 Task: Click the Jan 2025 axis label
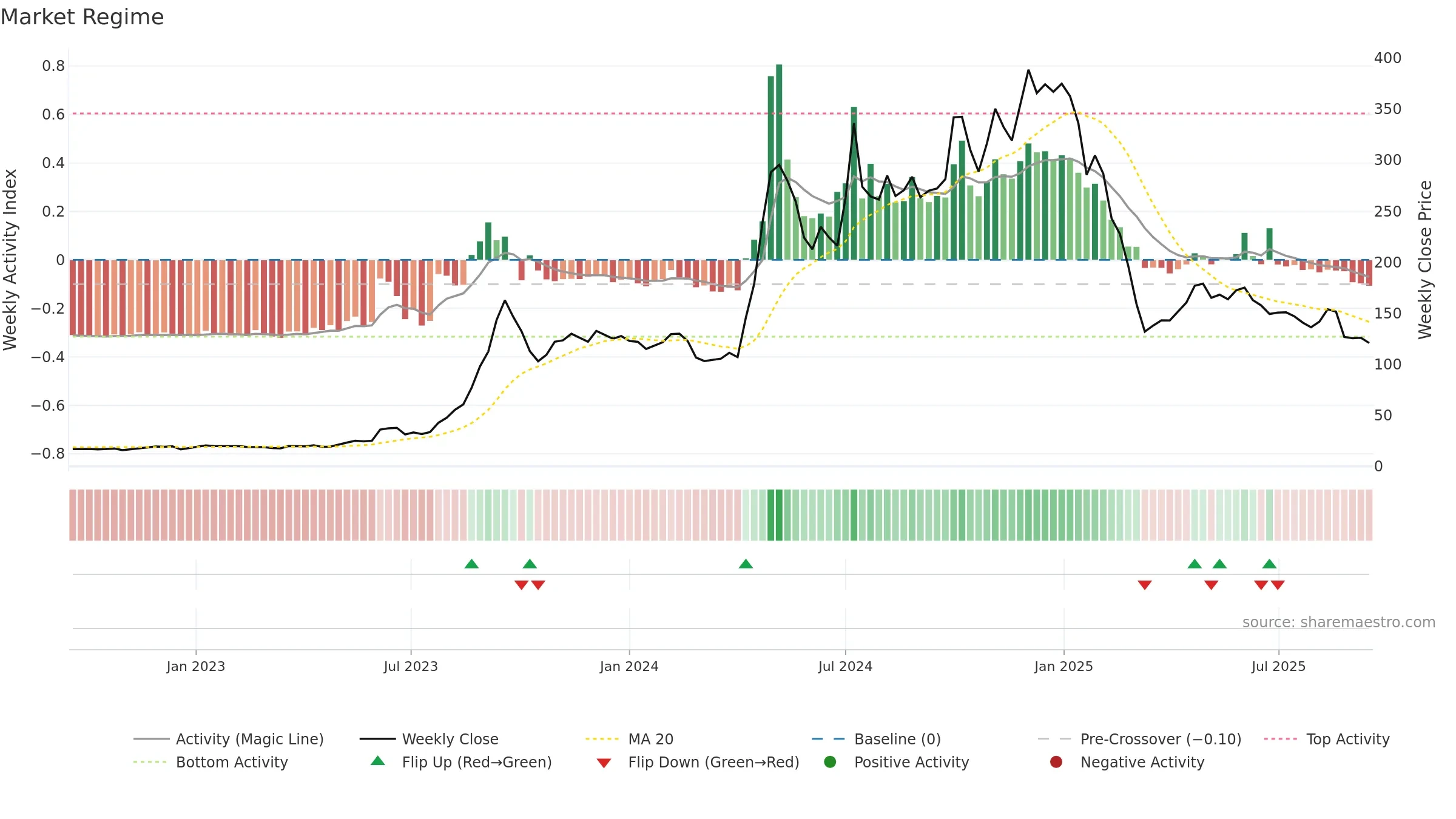pos(1063,666)
